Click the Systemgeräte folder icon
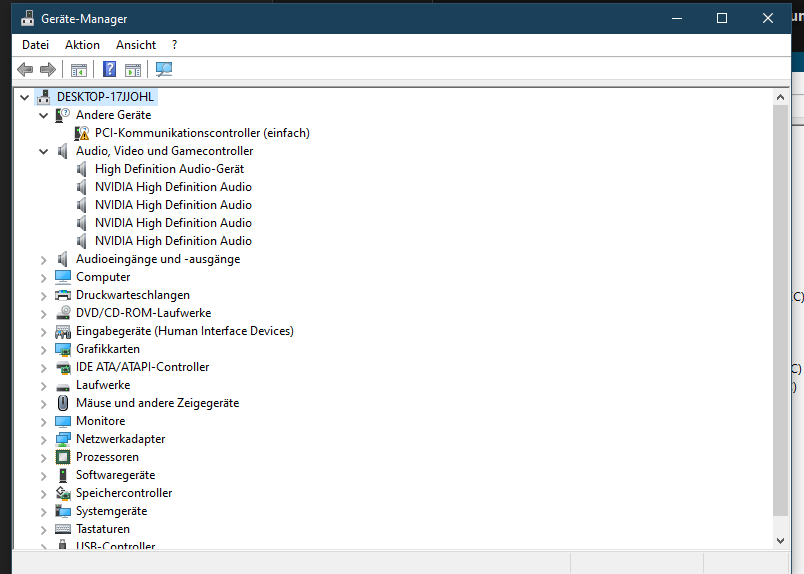 click(x=63, y=511)
